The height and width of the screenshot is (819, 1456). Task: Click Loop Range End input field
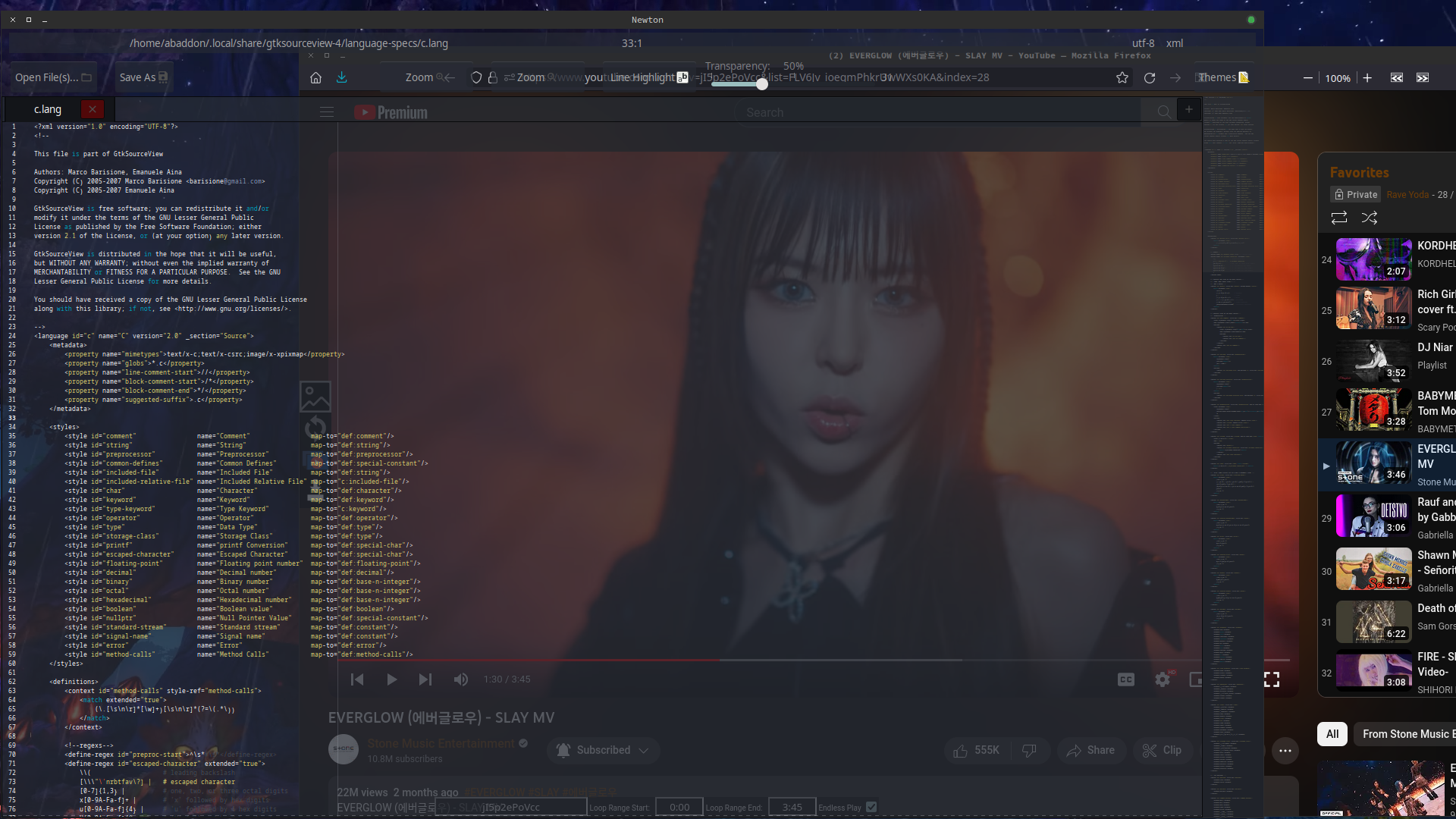pos(792,808)
